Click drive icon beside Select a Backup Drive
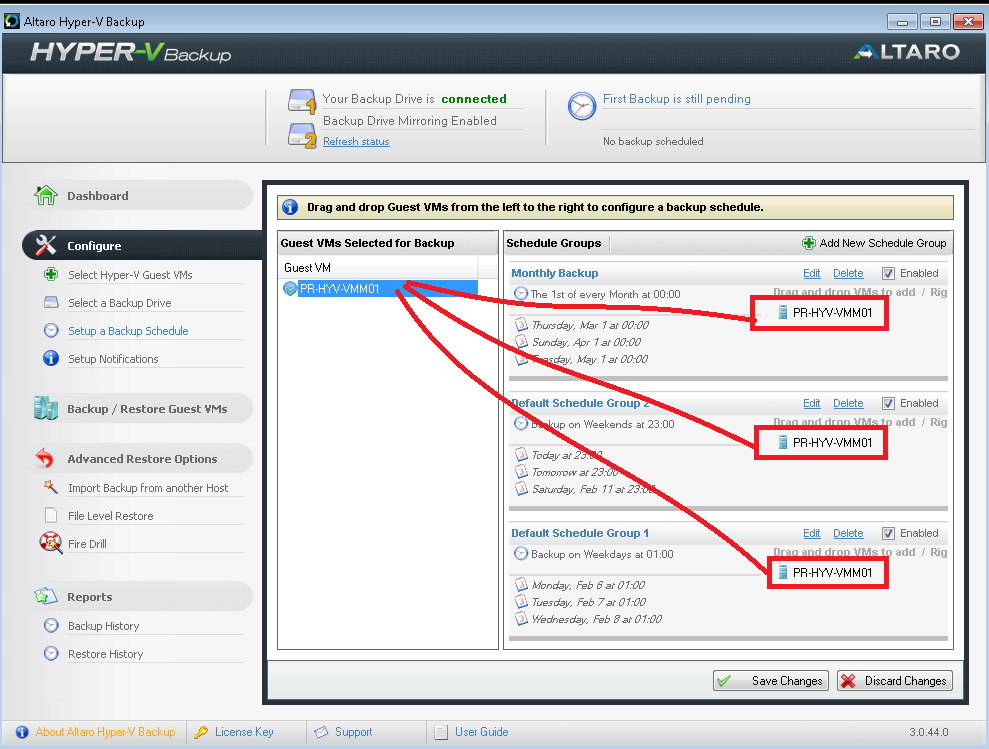This screenshot has width=989, height=749. 51,302
